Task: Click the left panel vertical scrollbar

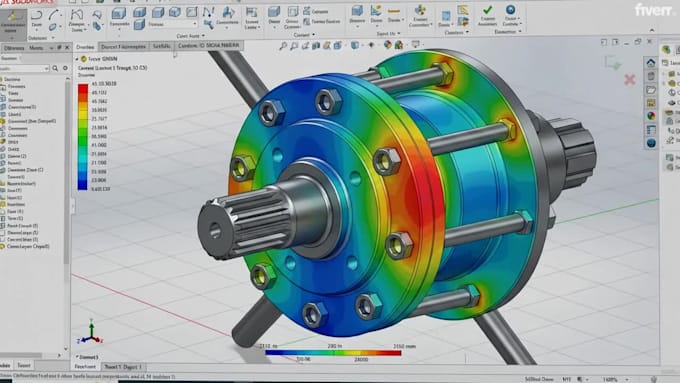Action: [x=67, y=173]
